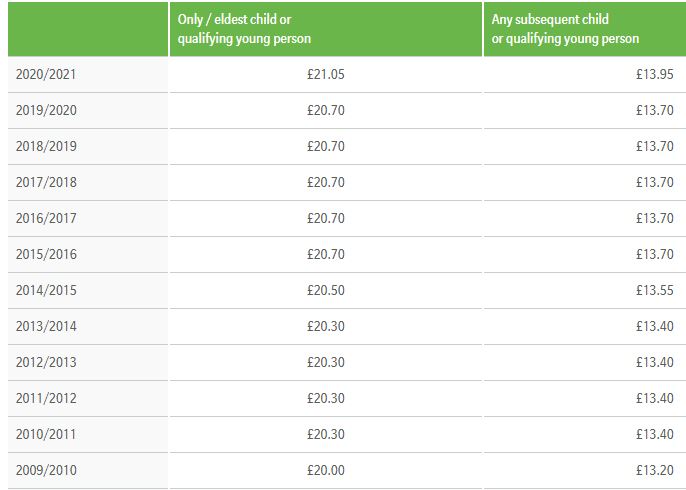Click the 2018/2019 year cell
Viewport: 686px width, 490px height.
(46, 147)
